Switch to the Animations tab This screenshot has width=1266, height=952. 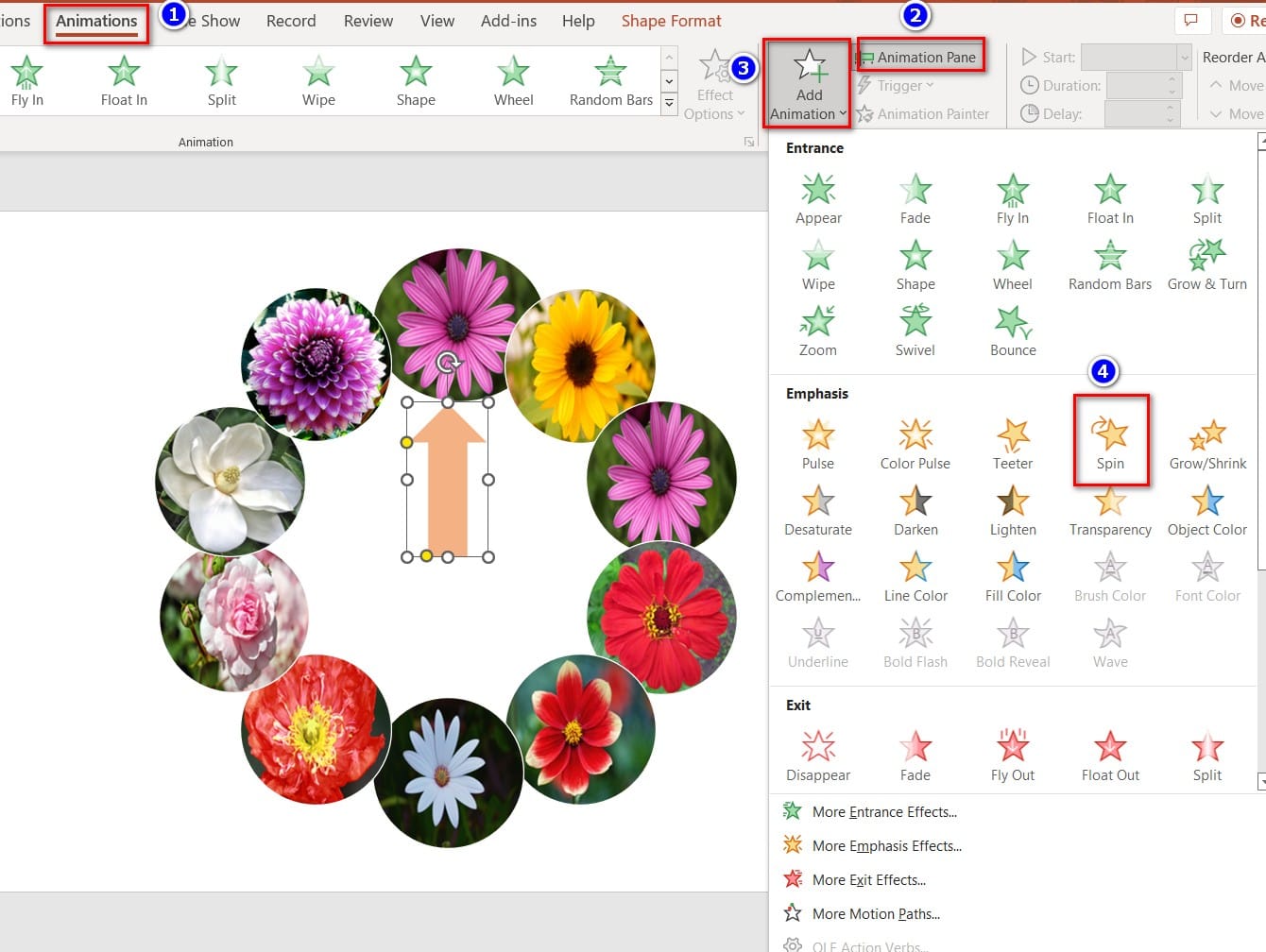point(96,21)
